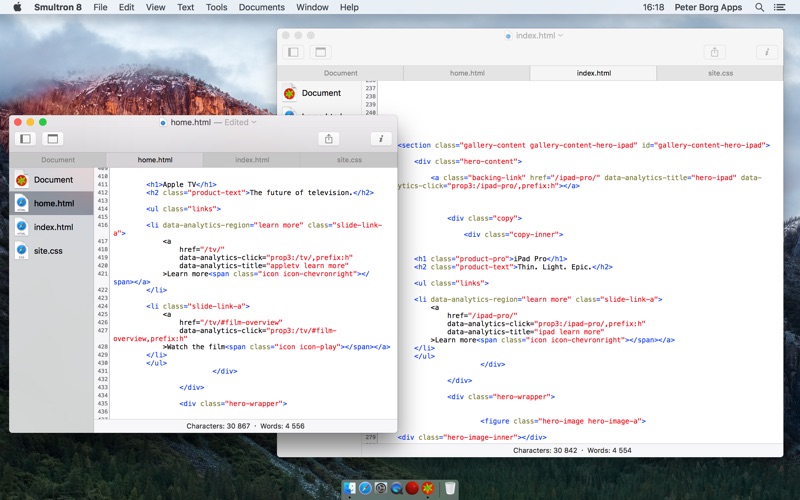
Task: Click 'Words: 4 556' status in front window
Action: coord(282,426)
